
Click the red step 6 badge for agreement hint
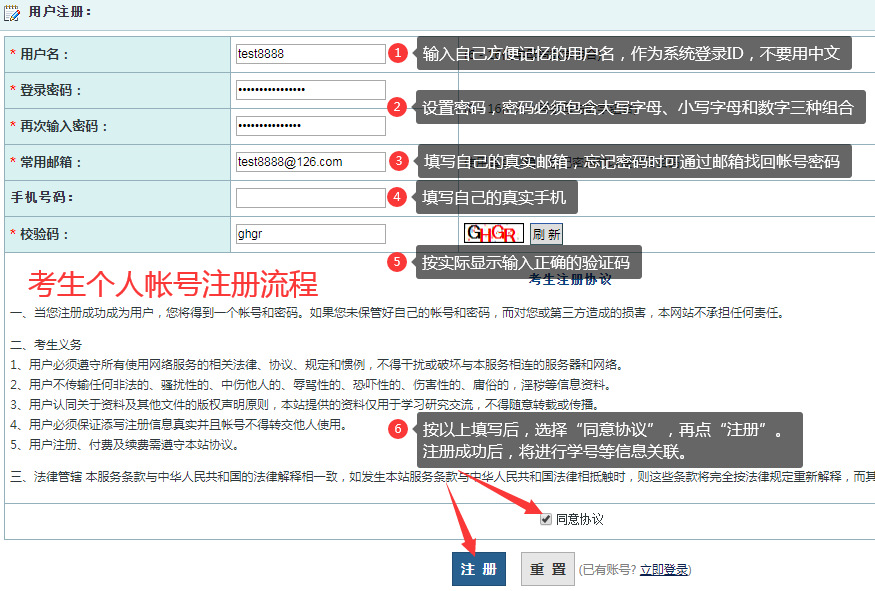397,429
